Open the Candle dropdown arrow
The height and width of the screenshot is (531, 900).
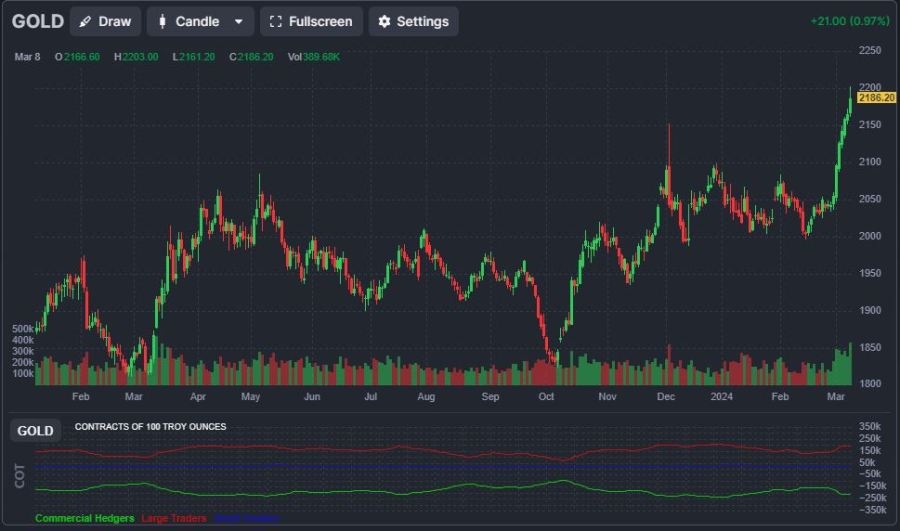tap(238, 21)
